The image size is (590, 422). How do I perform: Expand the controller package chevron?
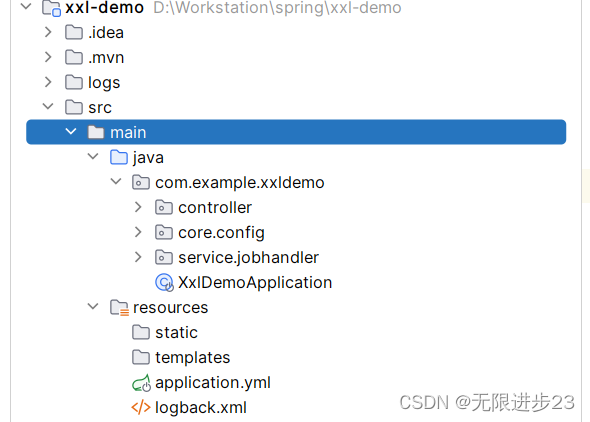[138, 207]
